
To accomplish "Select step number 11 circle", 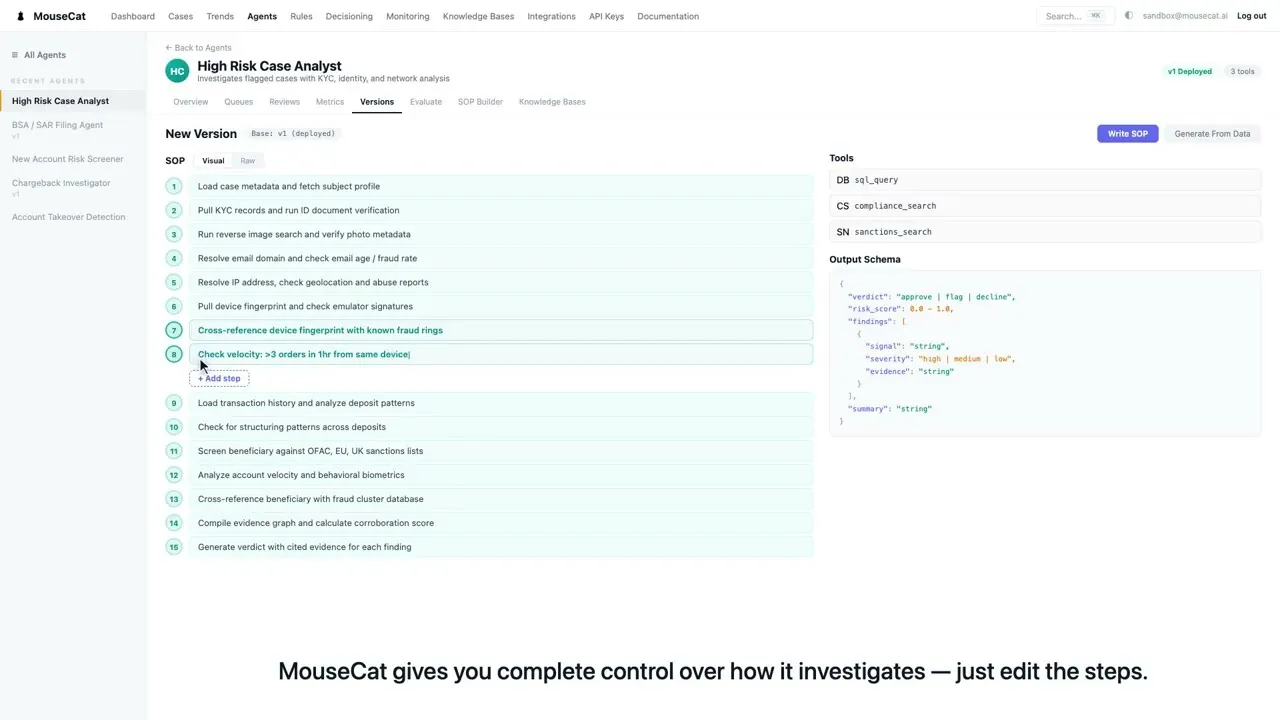I will pos(174,451).
